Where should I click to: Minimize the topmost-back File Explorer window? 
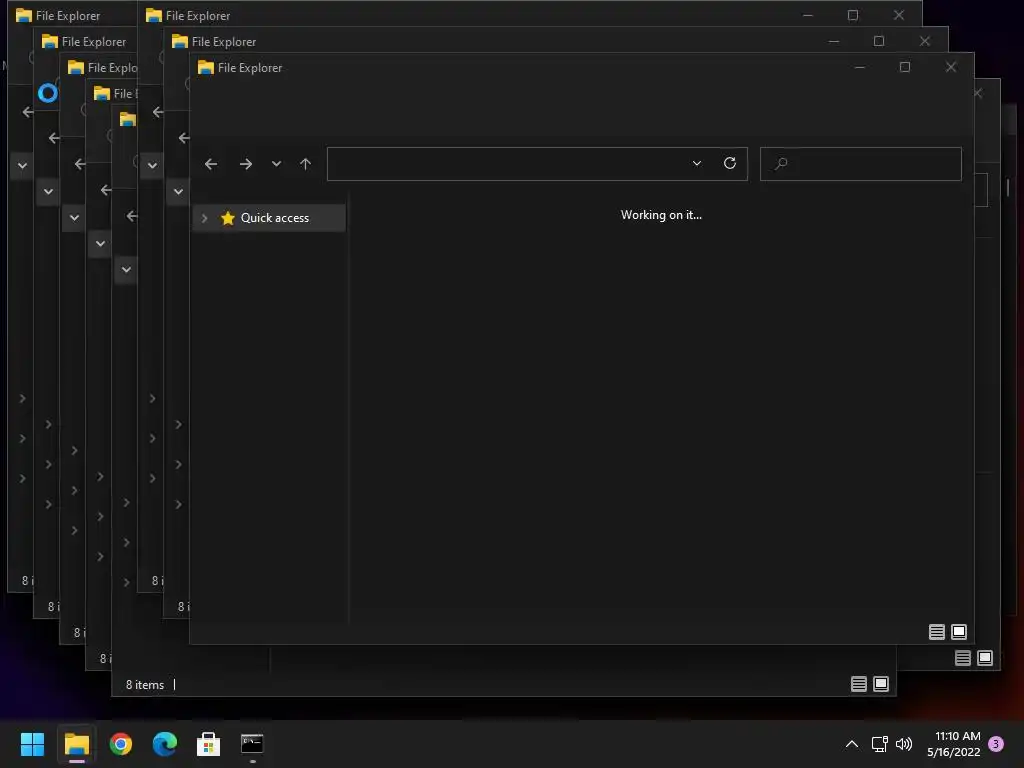pyautogui.click(x=808, y=15)
